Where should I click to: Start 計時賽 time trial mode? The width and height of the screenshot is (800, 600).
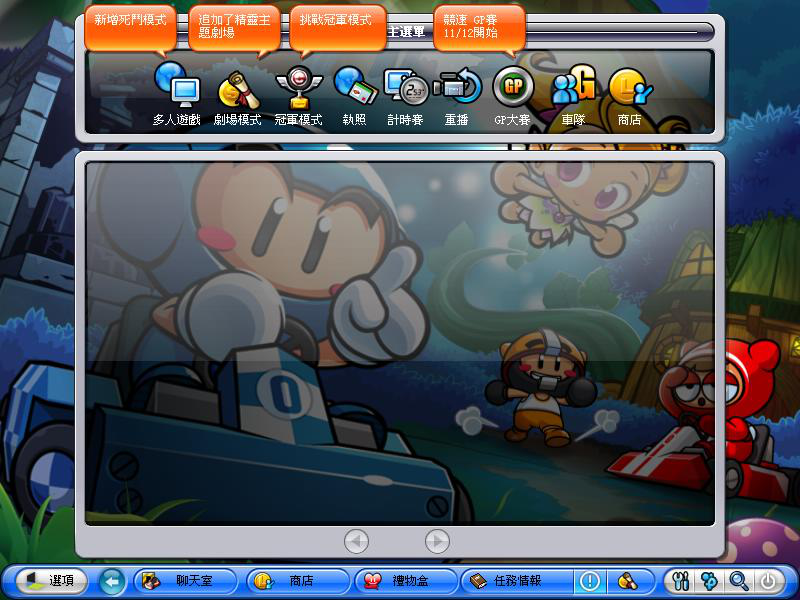pos(406,90)
